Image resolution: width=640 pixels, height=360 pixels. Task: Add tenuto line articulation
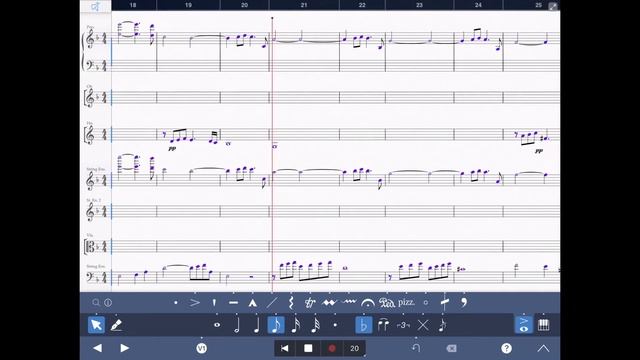233,303
